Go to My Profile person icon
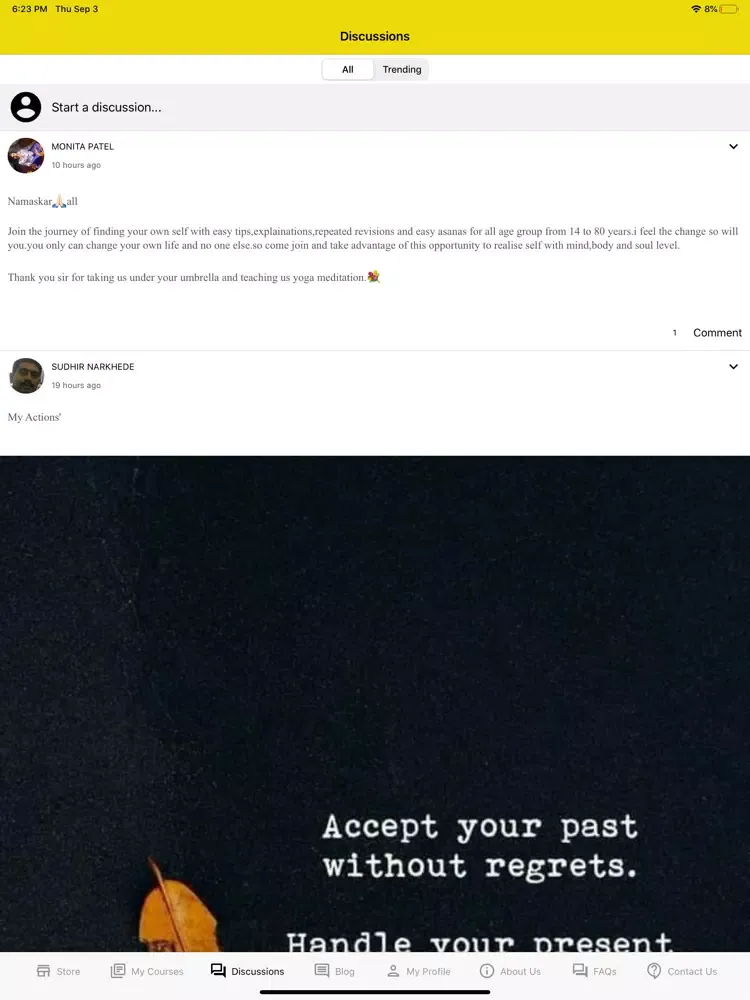This screenshot has width=750, height=1000. (x=393, y=971)
